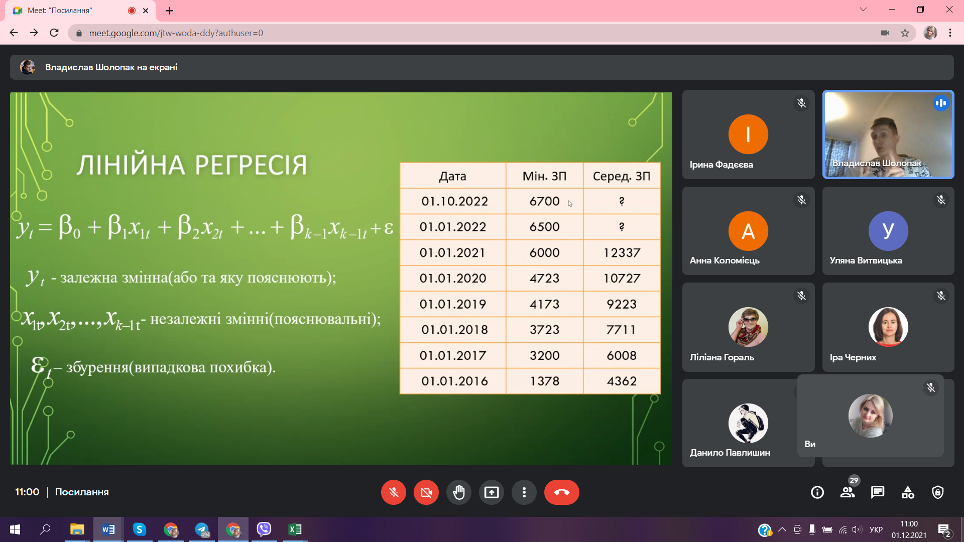
Task: Select Данило Павлишин participant tile
Action: pyautogui.click(x=740, y=423)
